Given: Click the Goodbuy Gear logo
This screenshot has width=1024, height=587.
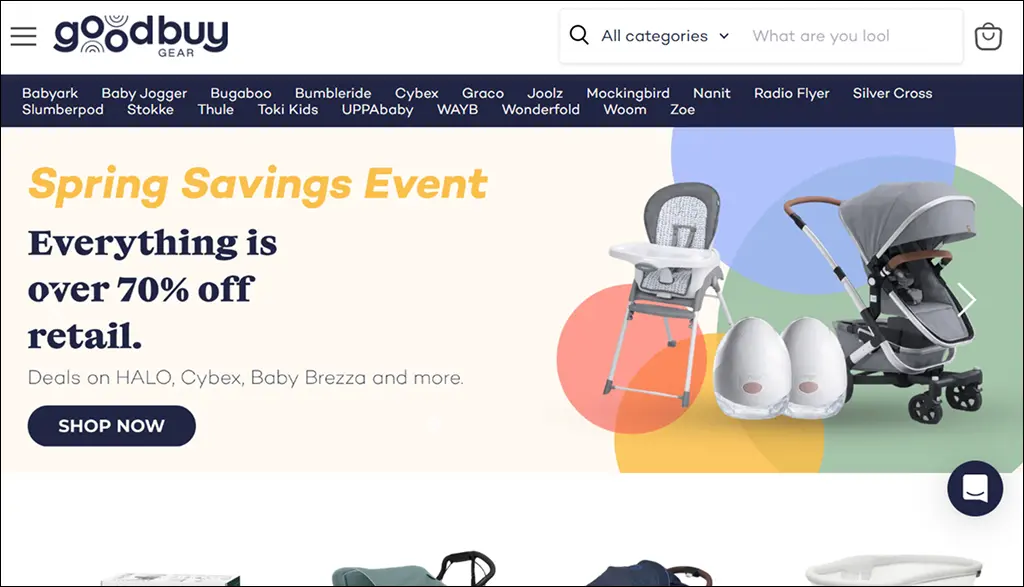Looking at the screenshot, I should coord(141,36).
